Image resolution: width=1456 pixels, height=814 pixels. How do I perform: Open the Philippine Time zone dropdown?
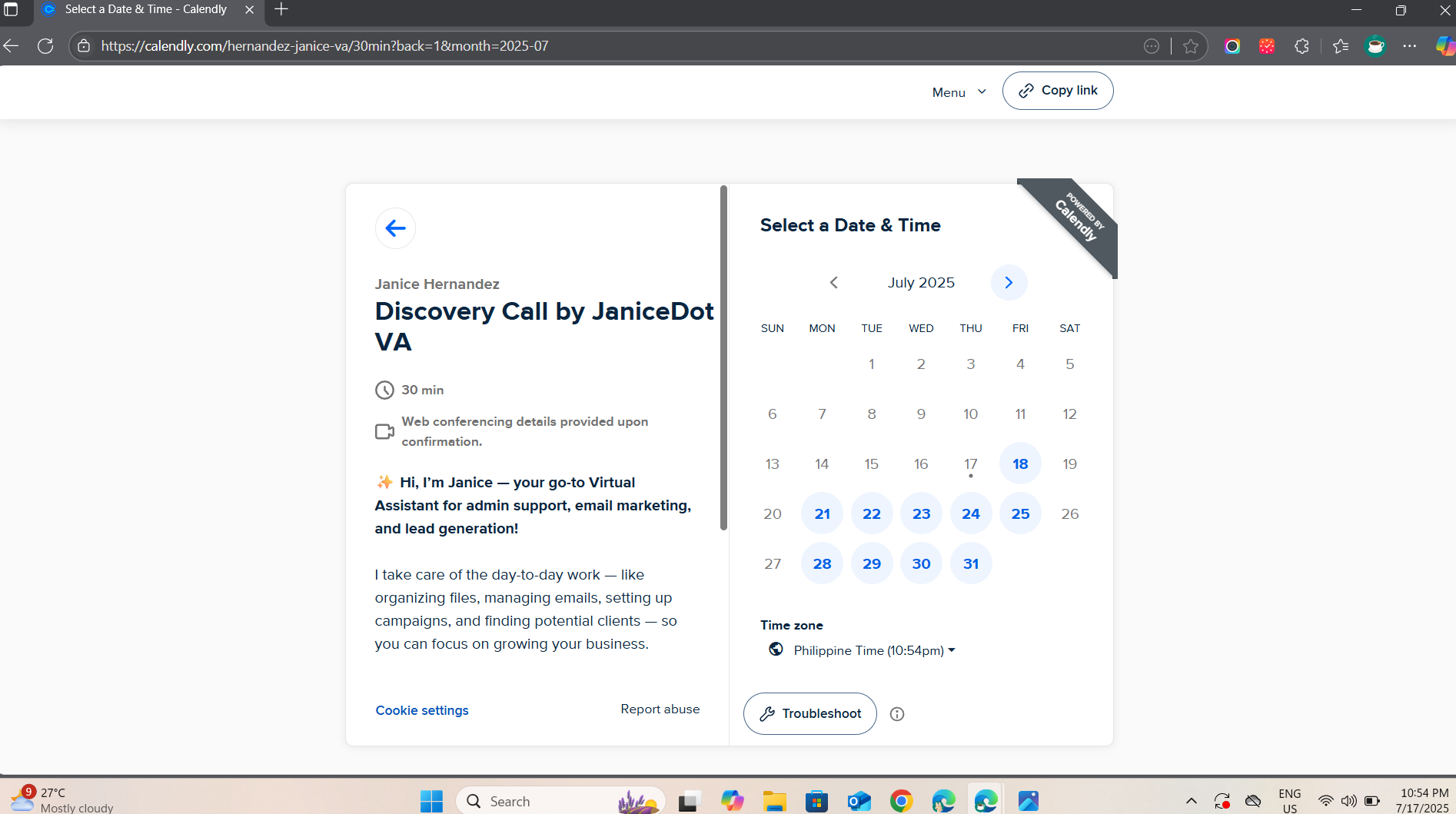click(x=874, y=650)
